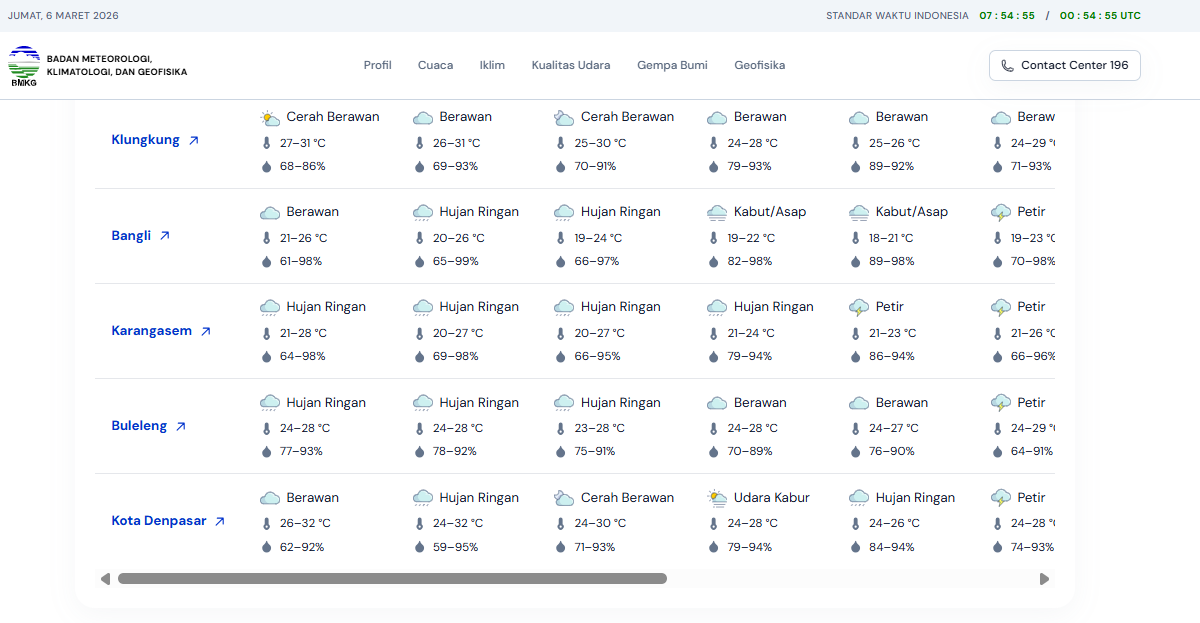This screenshot has height=623, width=1200.
Task: Click the BMKG logo icon
Action: click(24, 66)
